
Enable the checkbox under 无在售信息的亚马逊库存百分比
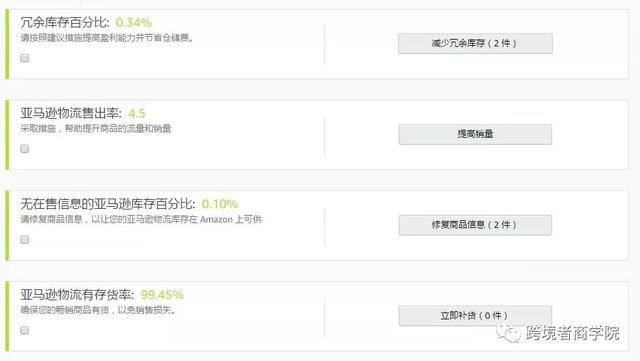point(24,239)
